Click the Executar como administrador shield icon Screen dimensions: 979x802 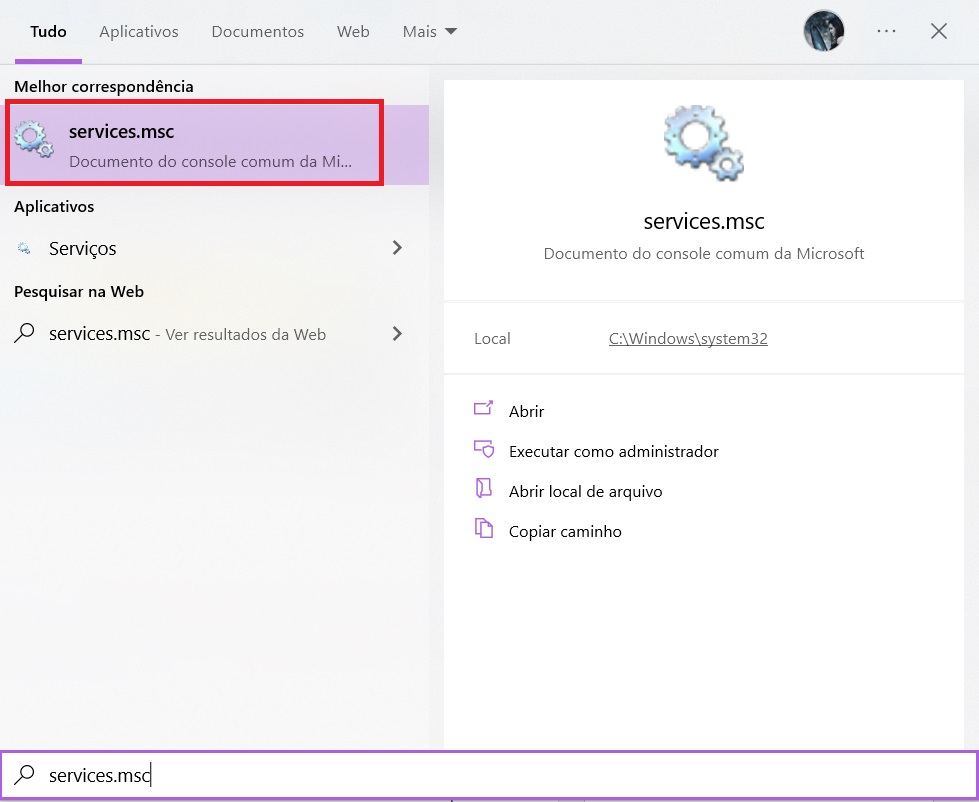coord(484,449)
